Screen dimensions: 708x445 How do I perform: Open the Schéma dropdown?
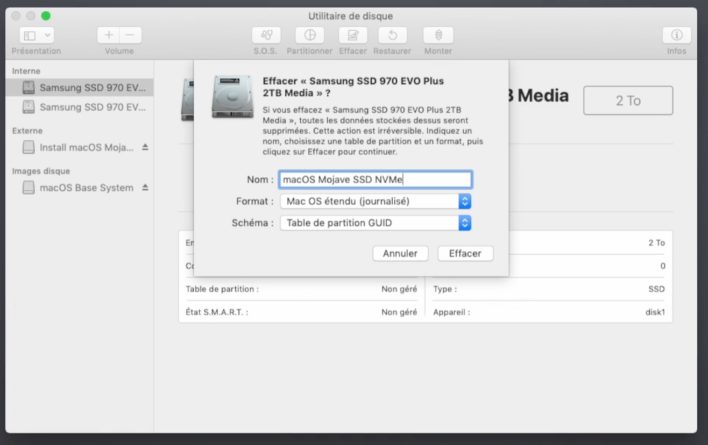click(376, 223)
